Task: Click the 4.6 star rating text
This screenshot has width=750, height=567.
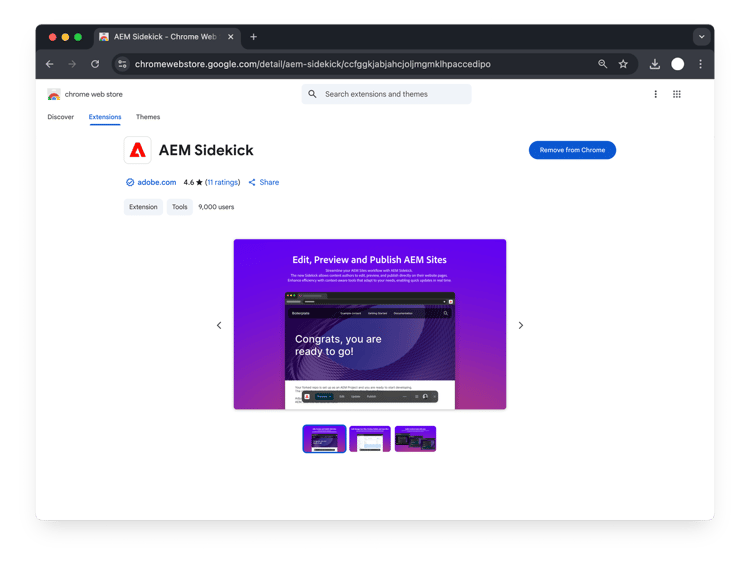Action: [193, 182]
